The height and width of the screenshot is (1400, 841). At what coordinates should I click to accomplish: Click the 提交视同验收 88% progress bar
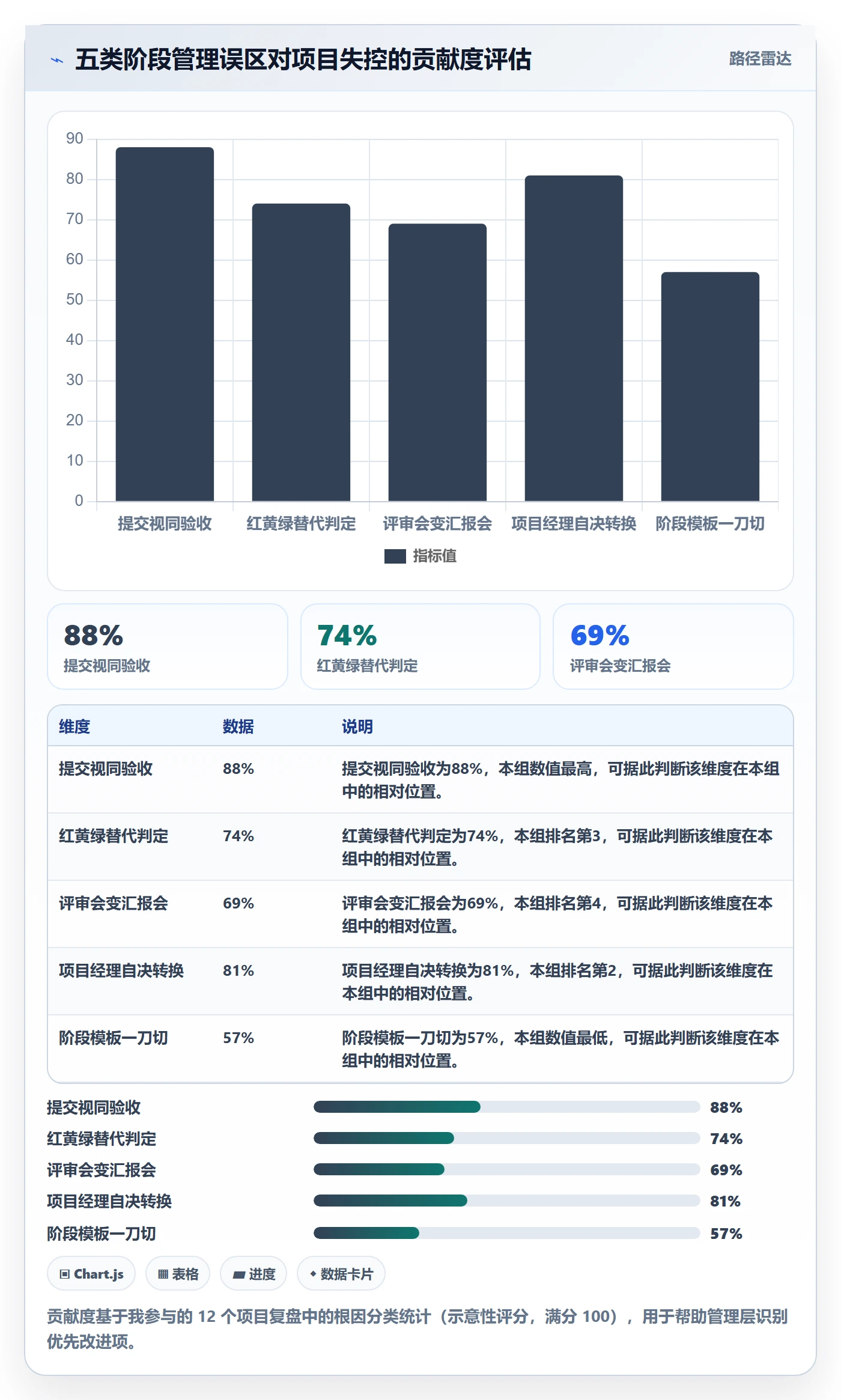(506, 1107)
